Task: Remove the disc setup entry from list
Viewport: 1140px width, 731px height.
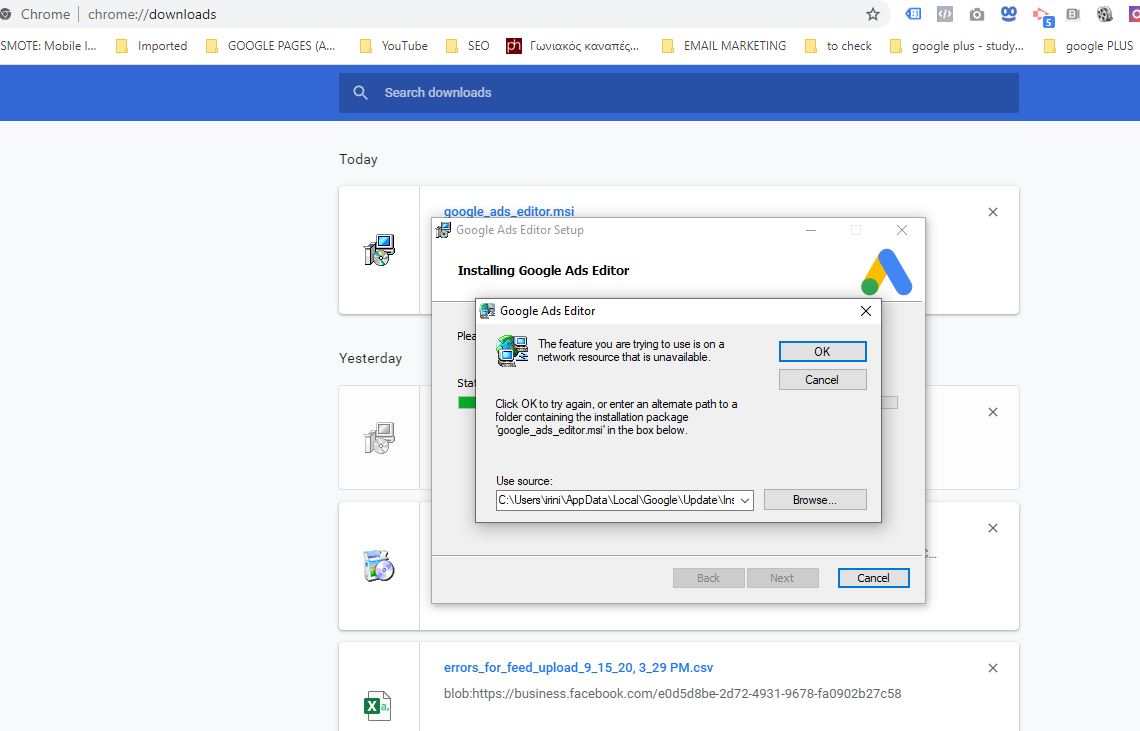Action: coord(993,528)
